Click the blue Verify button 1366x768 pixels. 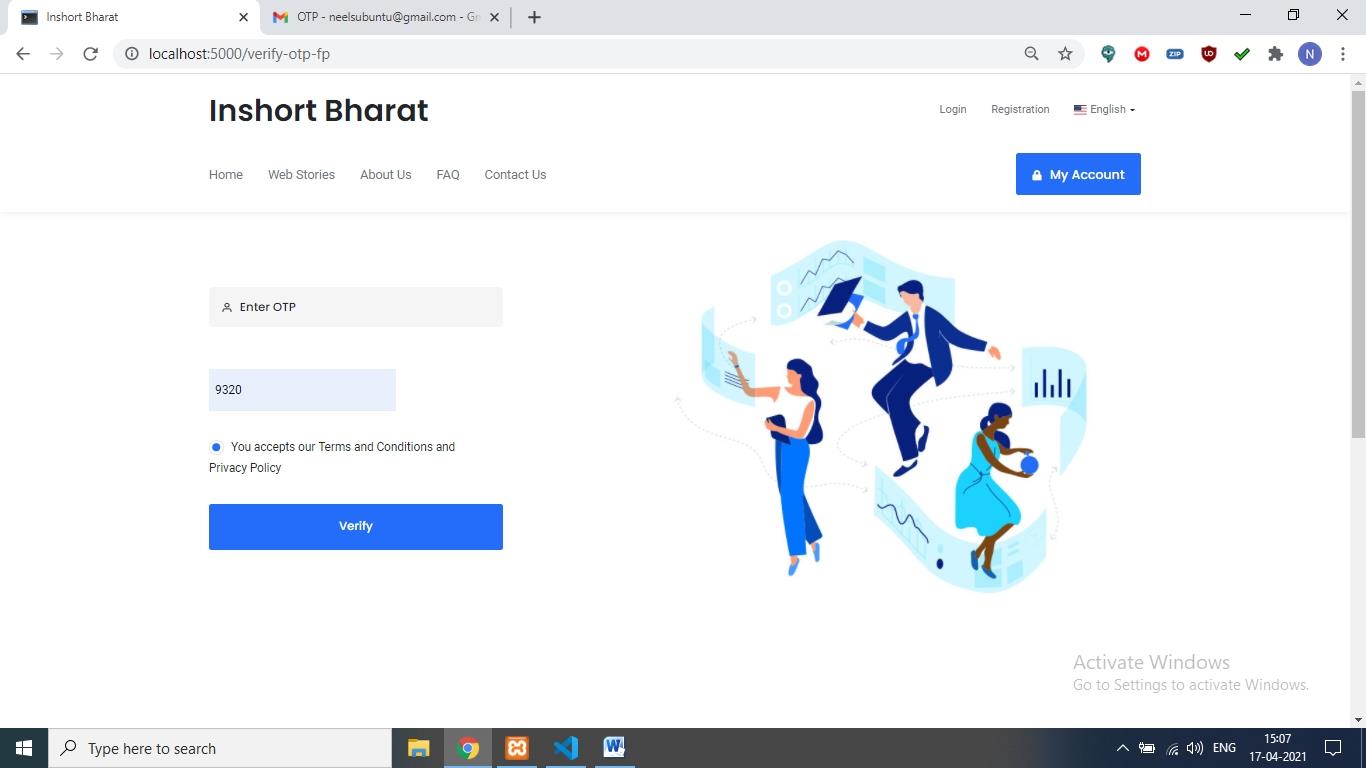[356, 527]
